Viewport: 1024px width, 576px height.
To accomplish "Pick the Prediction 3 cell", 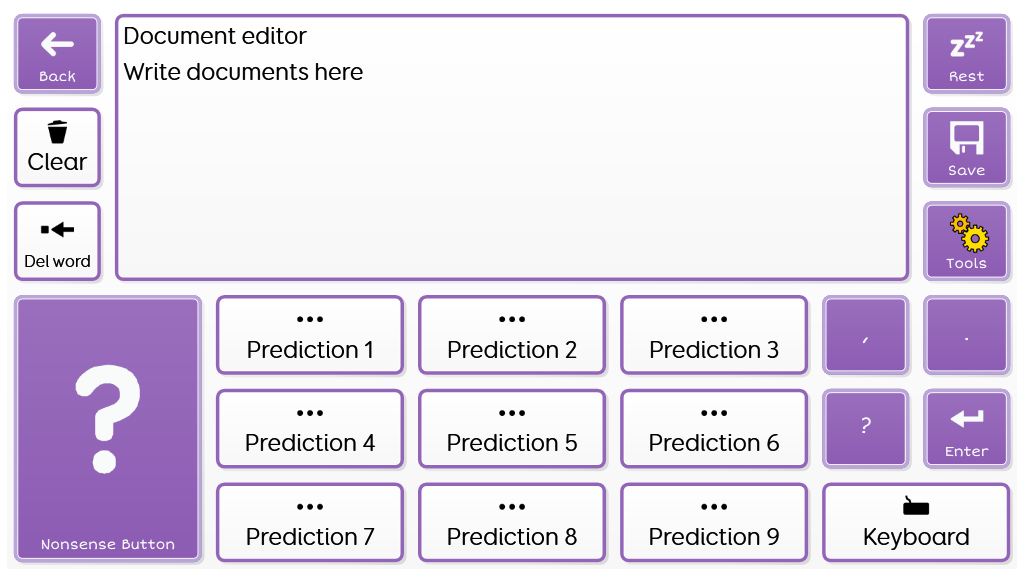I will tap(714, 335).
